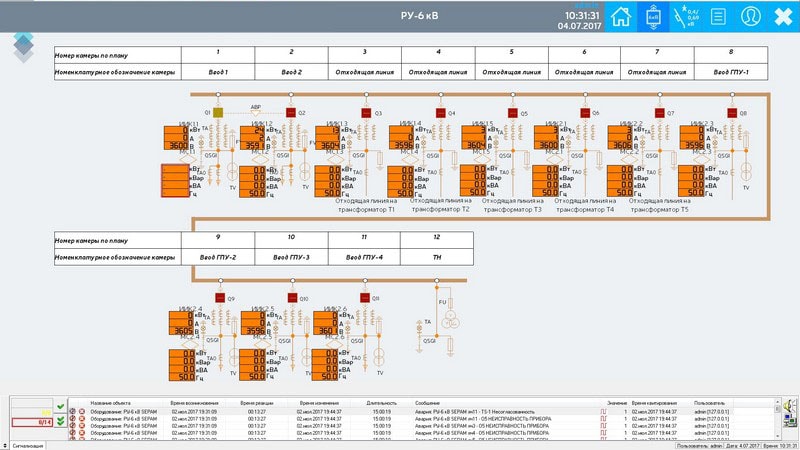This screenshot has width=800, height=450.
Task: Click the FU fuse symbol in cell 12
Action: (451, 303)
